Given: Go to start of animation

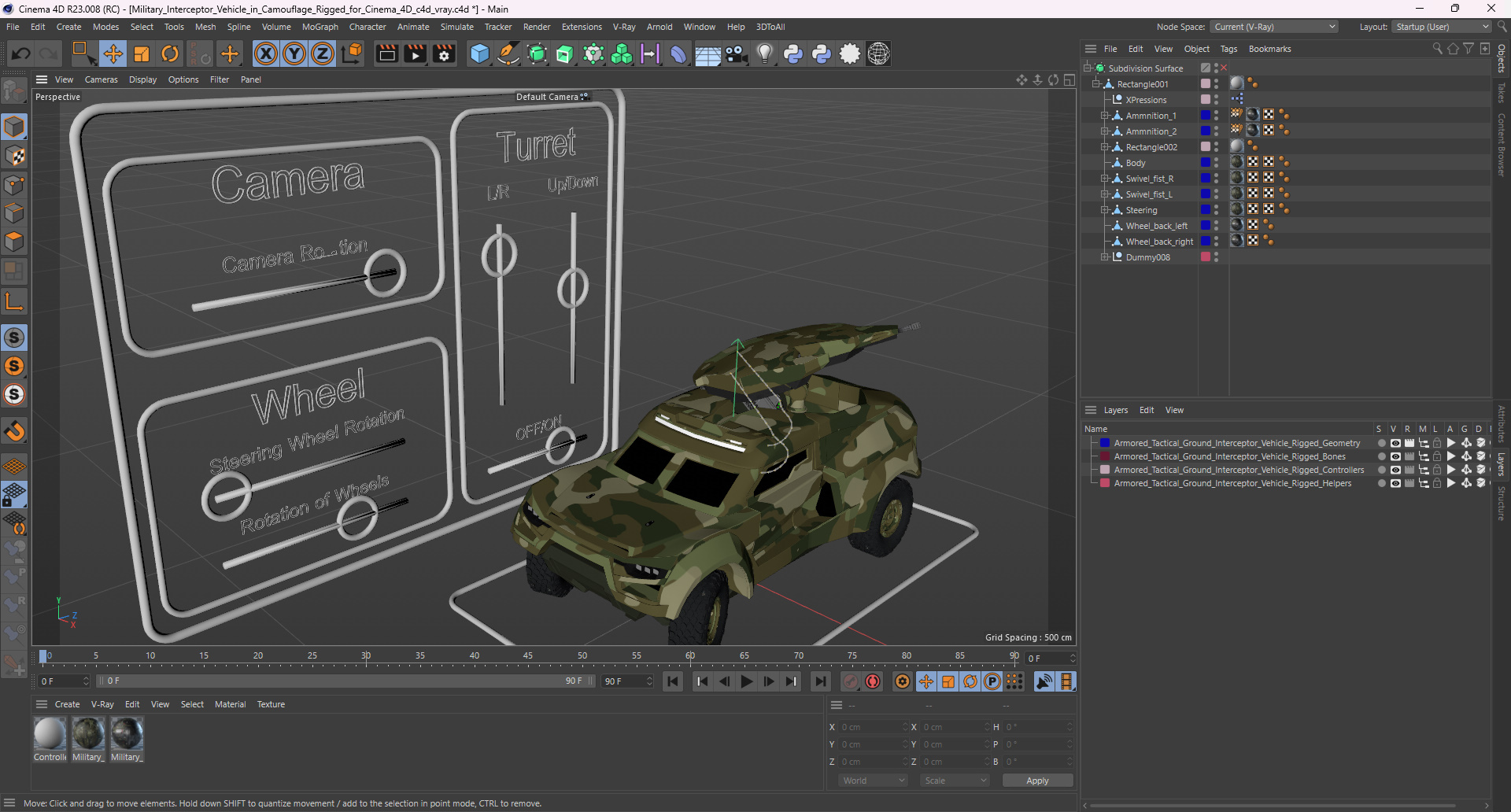Looking at the screenshot, I should pos(673,681).
